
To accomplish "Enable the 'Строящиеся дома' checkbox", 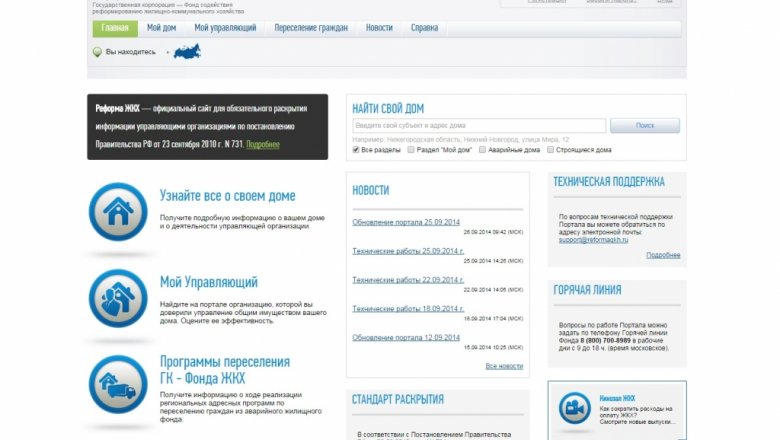I will (550, 150).
